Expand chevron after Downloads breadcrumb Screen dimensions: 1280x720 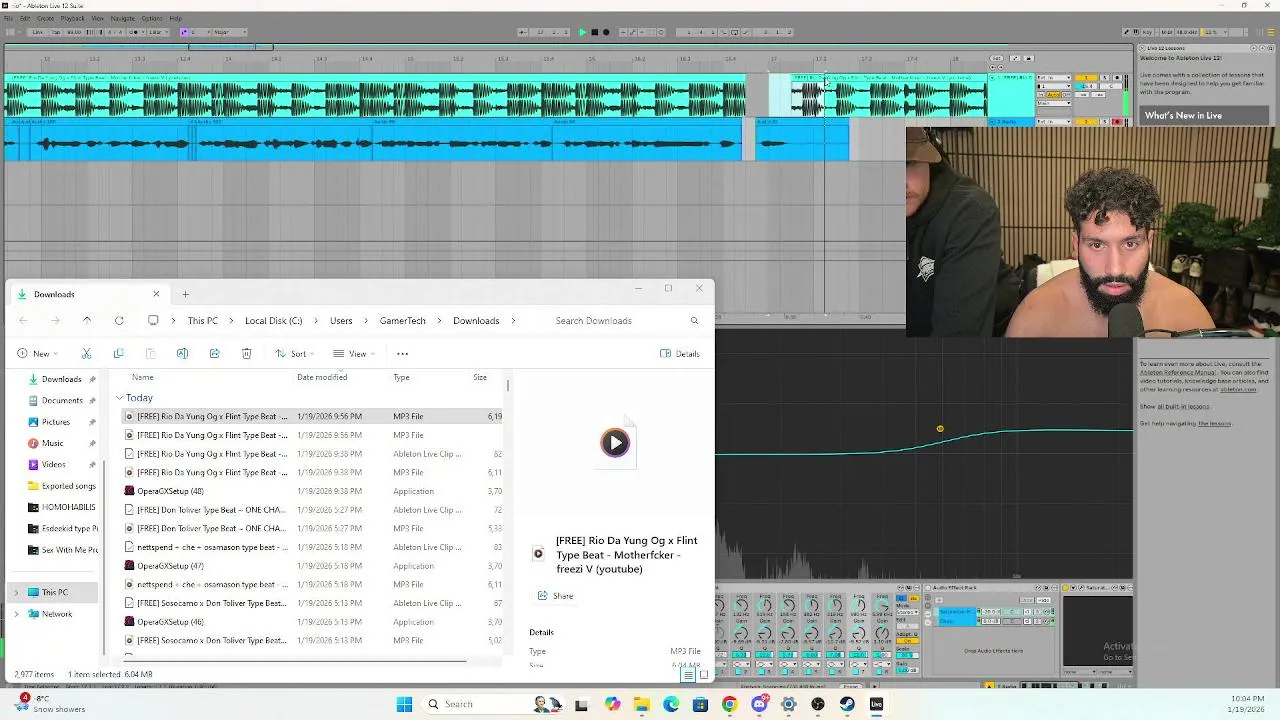pyautogui.click(x=514, y=321)
